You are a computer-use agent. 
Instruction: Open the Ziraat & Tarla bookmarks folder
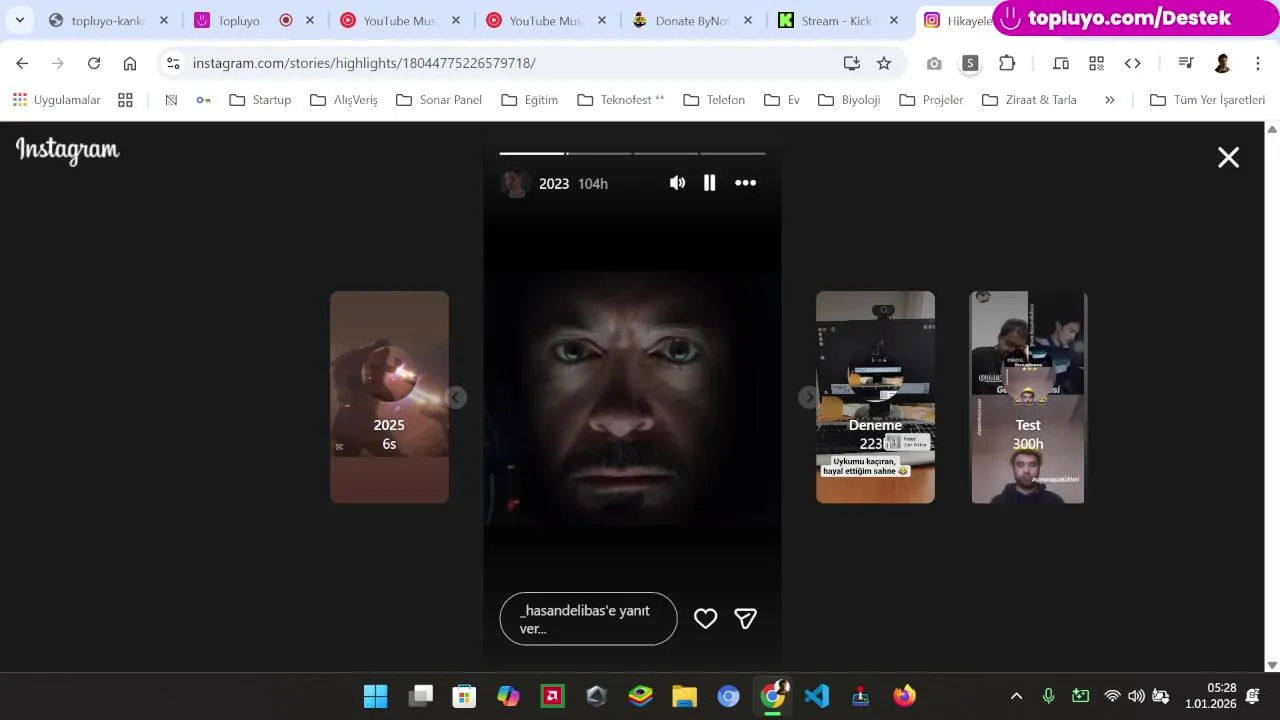pyautogui.click(x=1029, y=100)
